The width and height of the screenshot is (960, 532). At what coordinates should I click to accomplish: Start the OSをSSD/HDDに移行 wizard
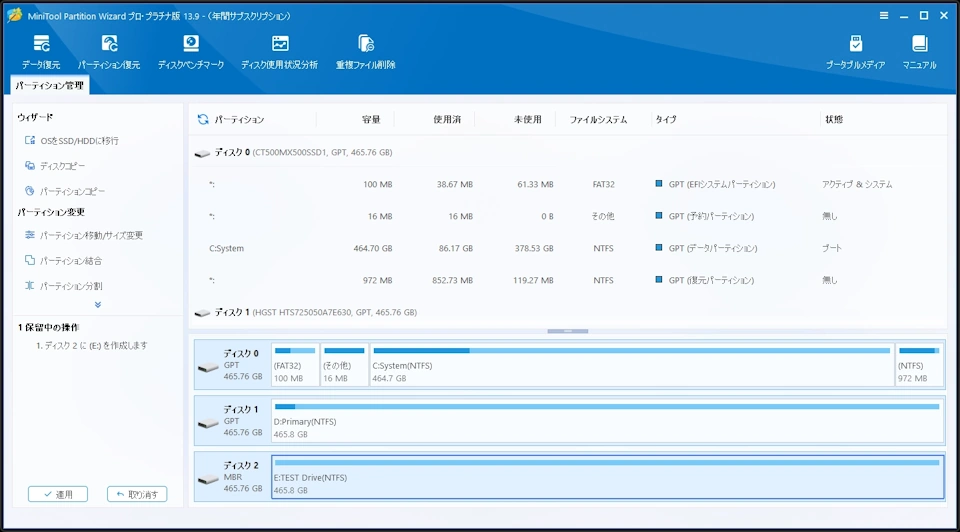72,141
